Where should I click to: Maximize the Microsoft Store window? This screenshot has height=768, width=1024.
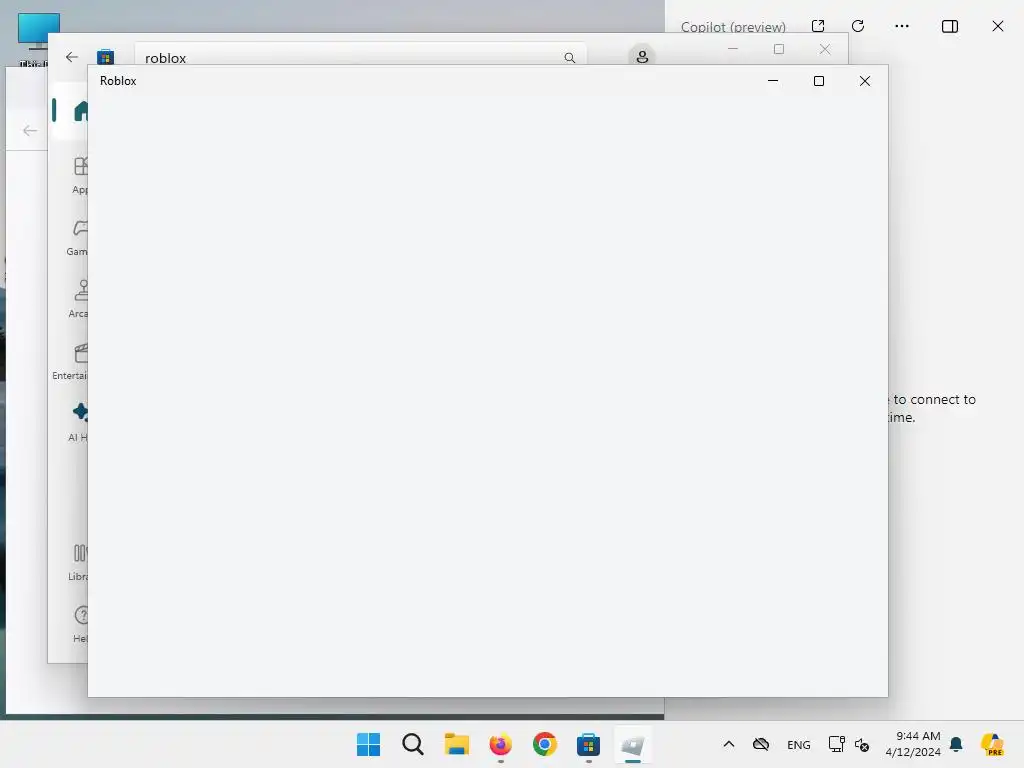click(778, 49)
